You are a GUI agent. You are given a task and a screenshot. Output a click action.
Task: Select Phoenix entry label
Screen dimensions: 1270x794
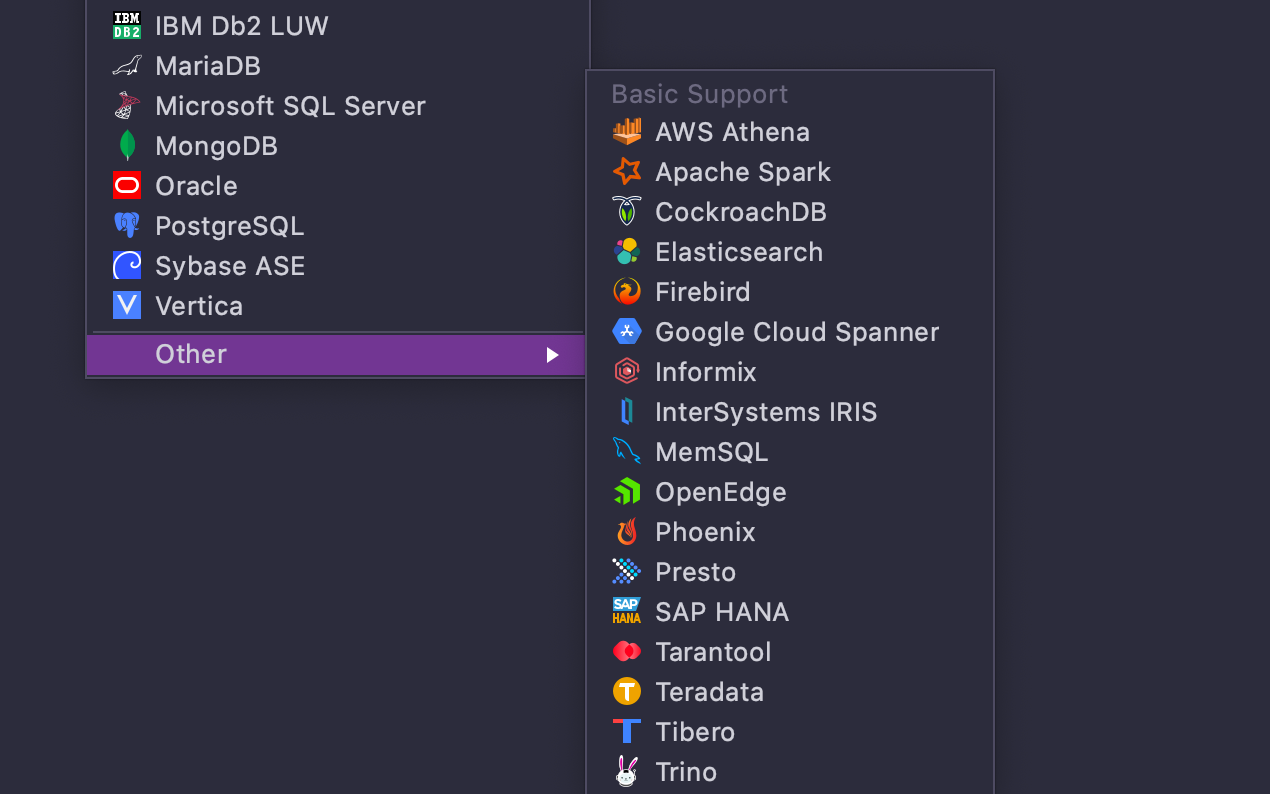(705, 532)
